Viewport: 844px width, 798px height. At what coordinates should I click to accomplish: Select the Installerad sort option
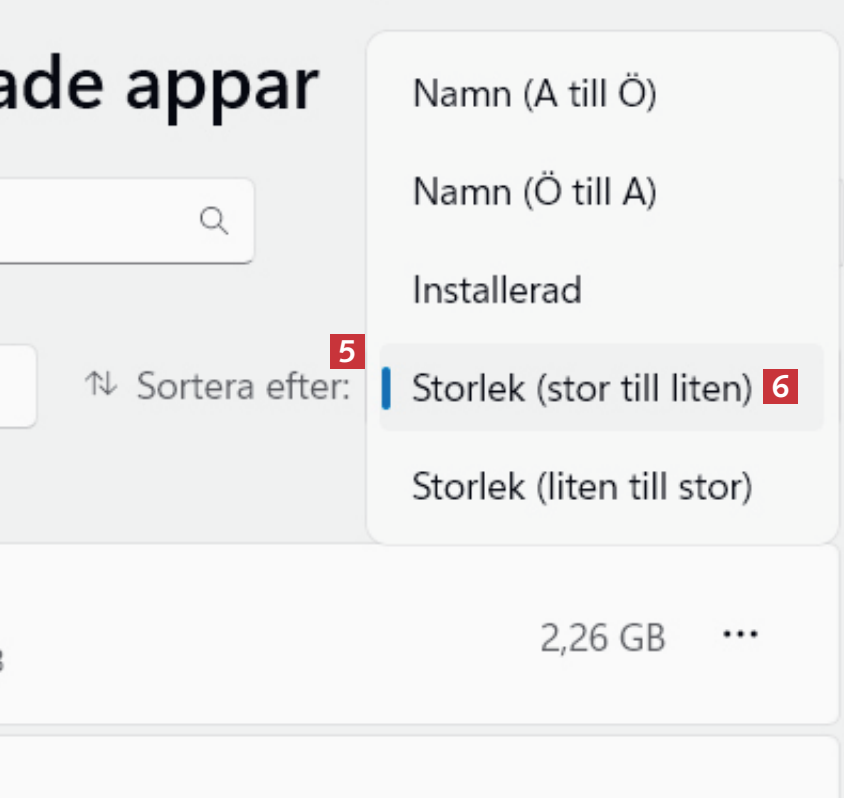pos(497,290)
